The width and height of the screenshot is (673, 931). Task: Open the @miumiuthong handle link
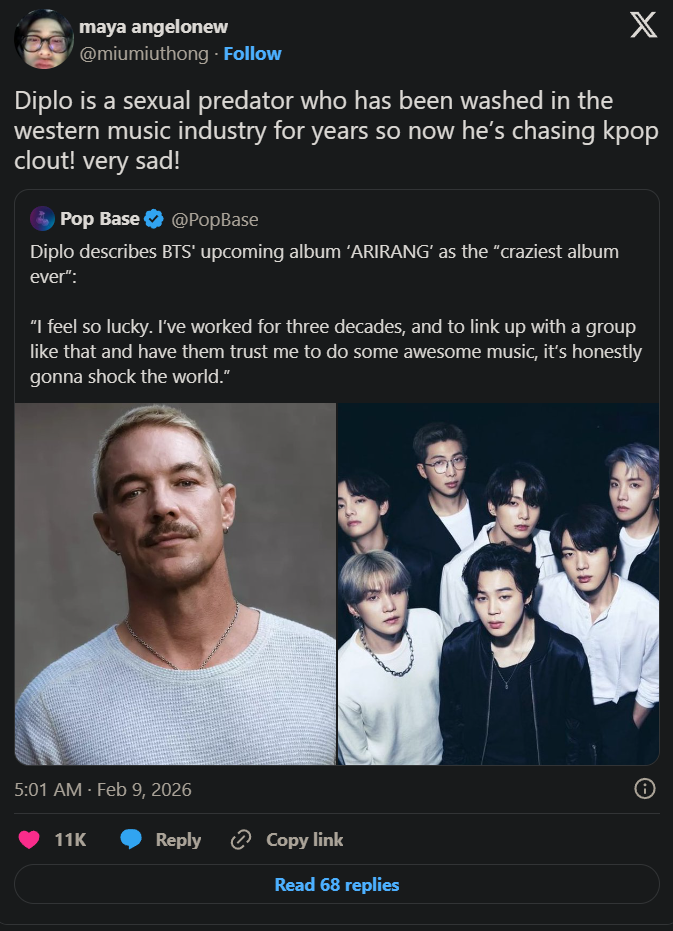point(144,53)
